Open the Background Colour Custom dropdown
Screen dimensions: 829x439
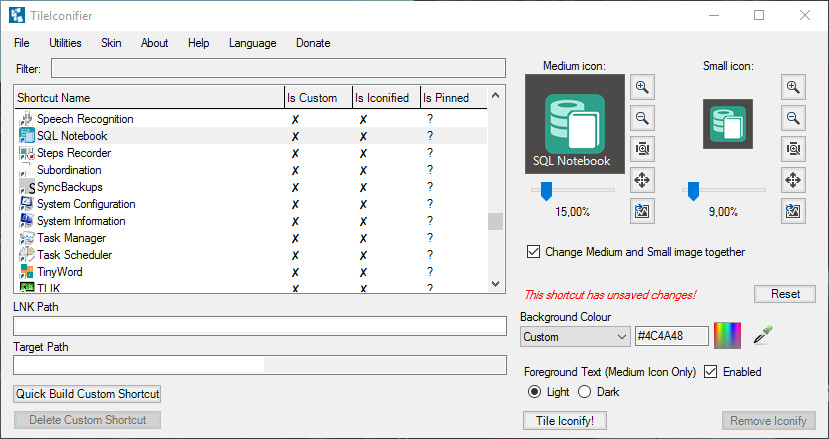[x=575, y=337]
